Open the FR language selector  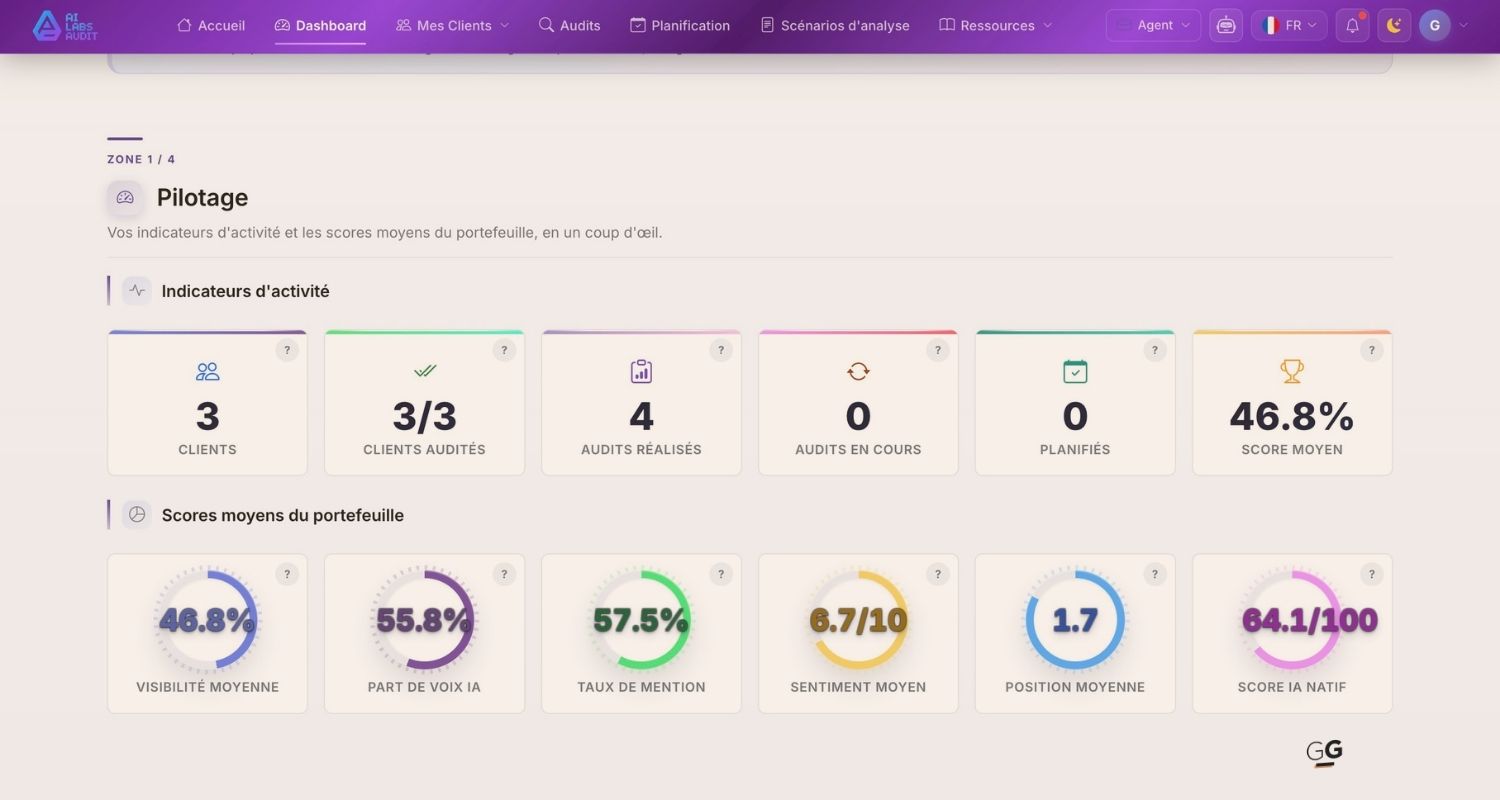click(1289, 25)
